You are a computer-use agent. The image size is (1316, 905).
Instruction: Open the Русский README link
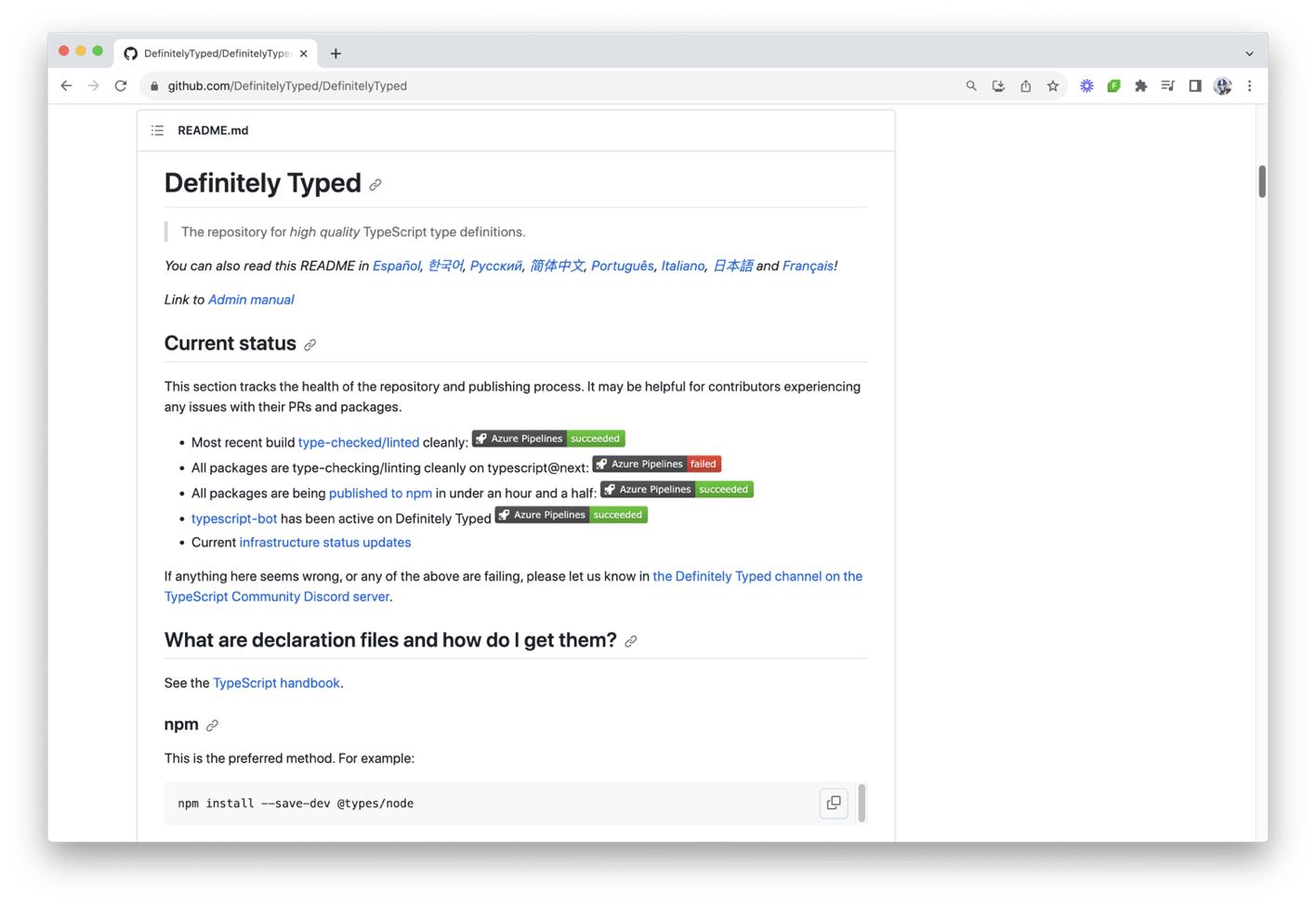tap(496, 266)
